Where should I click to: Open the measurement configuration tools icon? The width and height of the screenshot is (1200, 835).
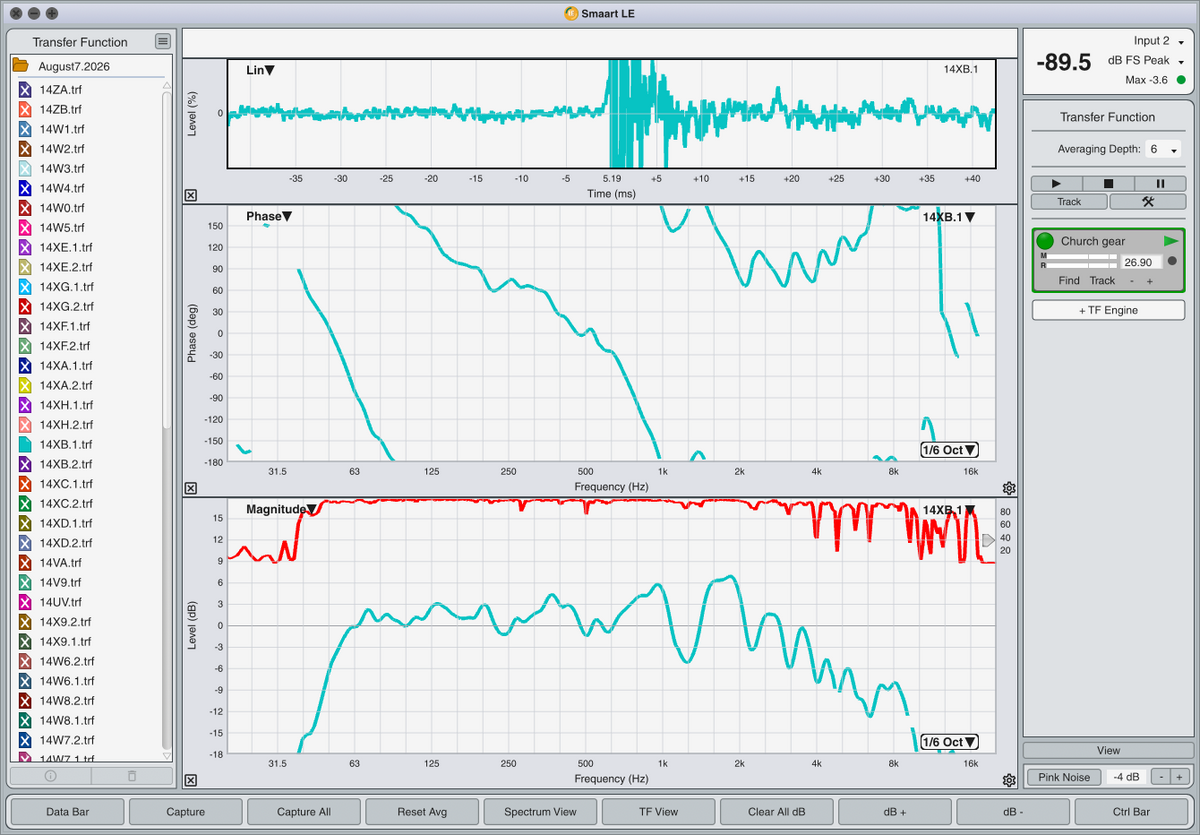[1147, 201]
